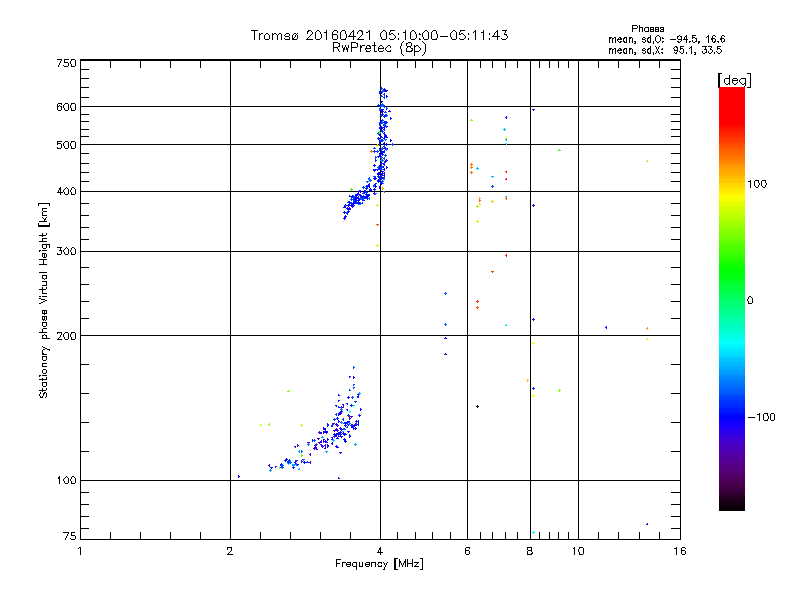Click the x-axis tick label '16'

click(x=680, y=551)
